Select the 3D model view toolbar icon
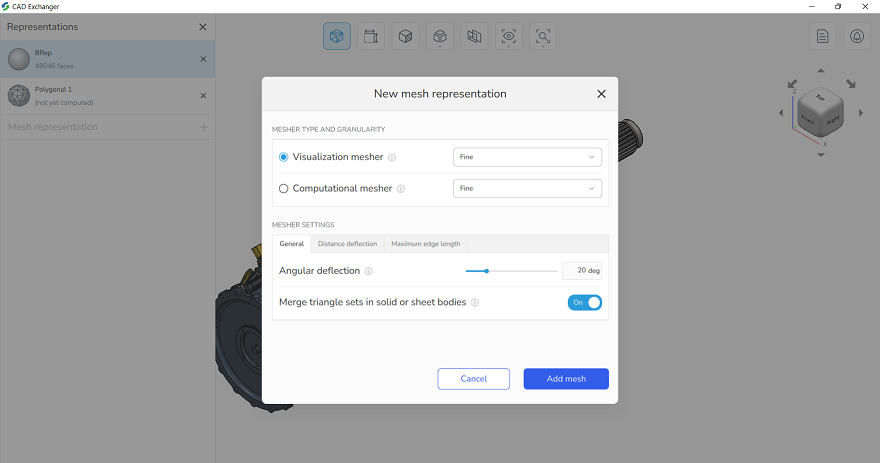This screenshot has width=880, height=463. pos(337,36)
